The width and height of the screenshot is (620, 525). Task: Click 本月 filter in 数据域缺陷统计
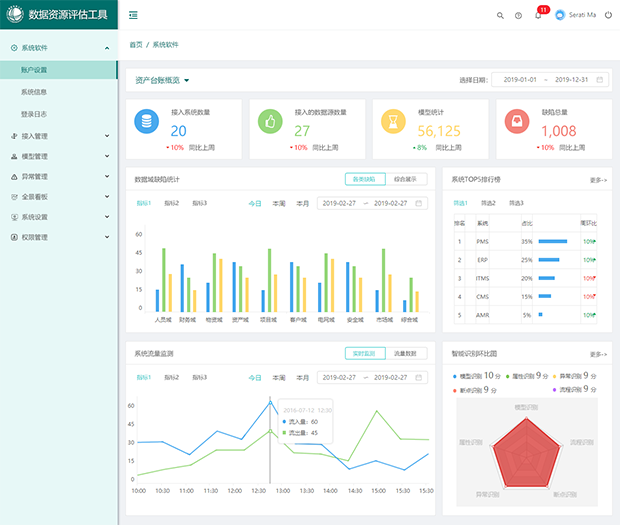(x=302, y=204)
